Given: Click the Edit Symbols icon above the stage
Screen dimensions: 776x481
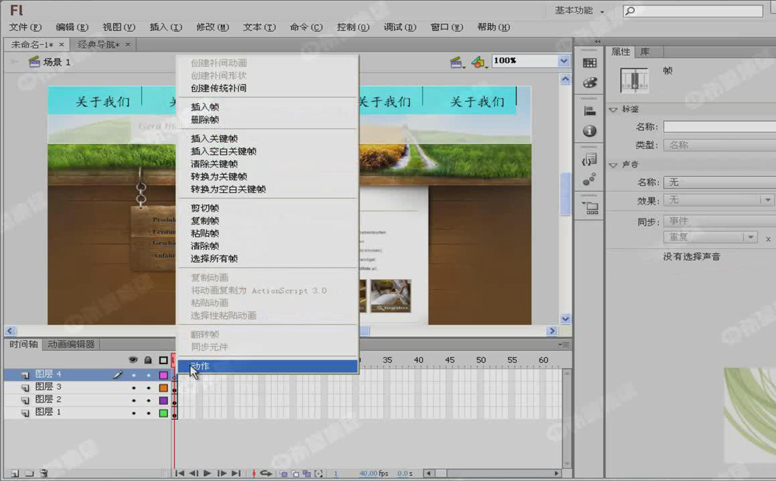Looking at the screenshot, I should pos(479,62).
